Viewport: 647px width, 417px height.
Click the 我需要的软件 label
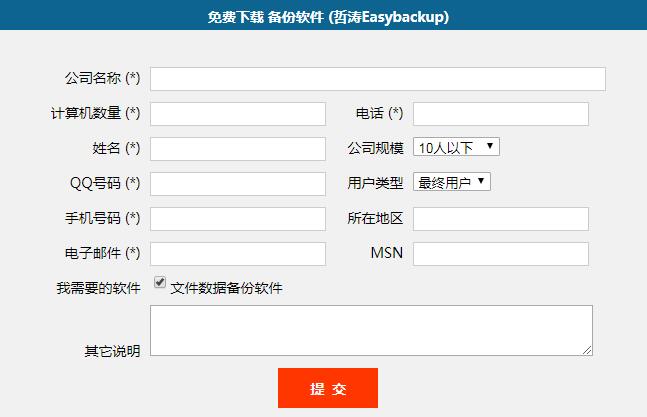[x=98, y=288]
